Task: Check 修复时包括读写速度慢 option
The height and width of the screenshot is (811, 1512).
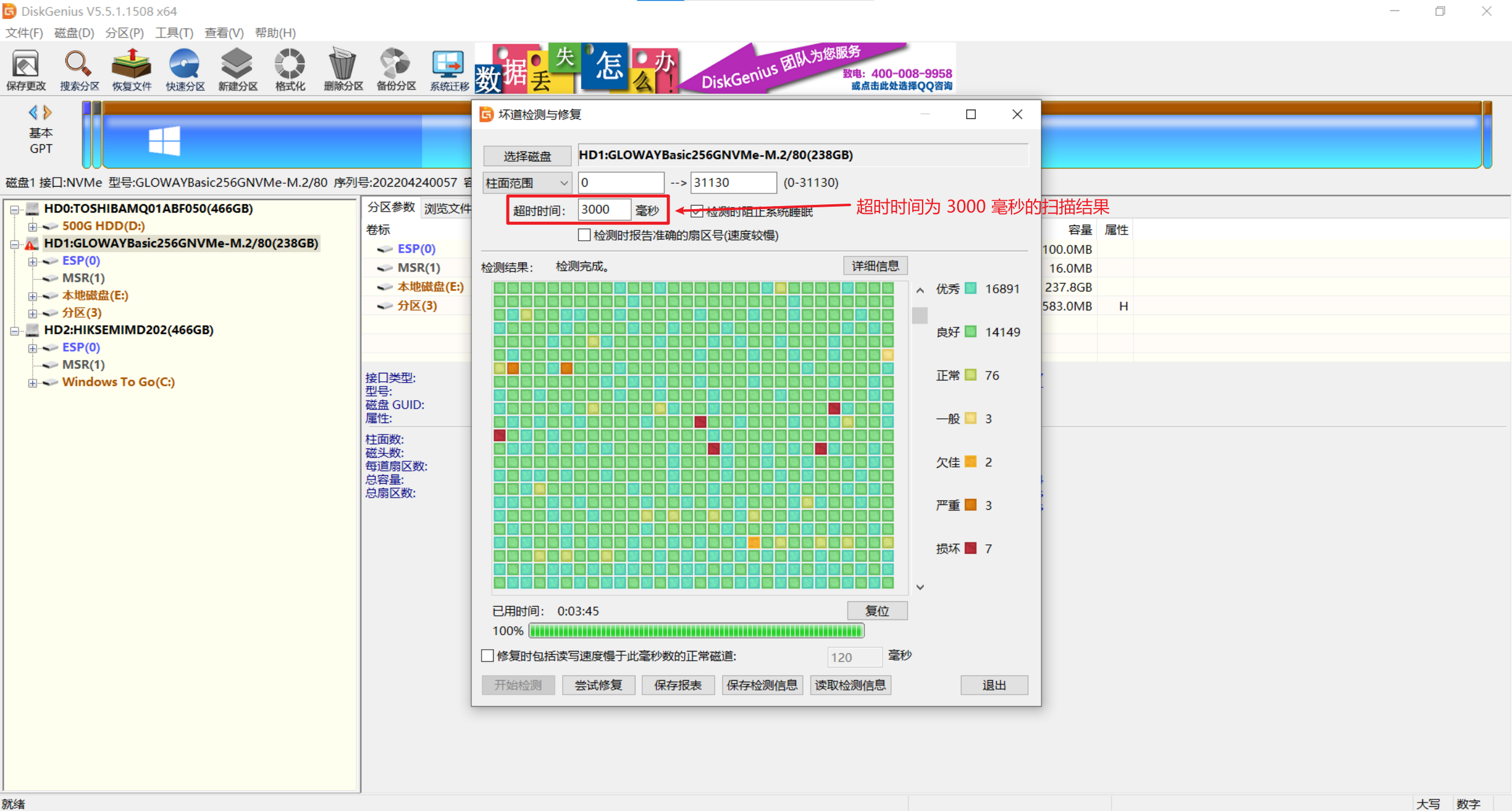Action: coord(488,656)
